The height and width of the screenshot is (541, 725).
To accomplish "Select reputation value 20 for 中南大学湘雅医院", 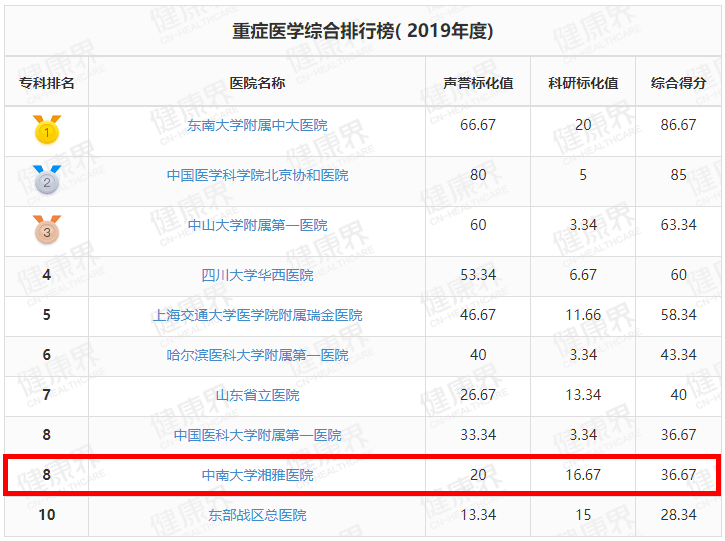I will click(x=478, y=475).
